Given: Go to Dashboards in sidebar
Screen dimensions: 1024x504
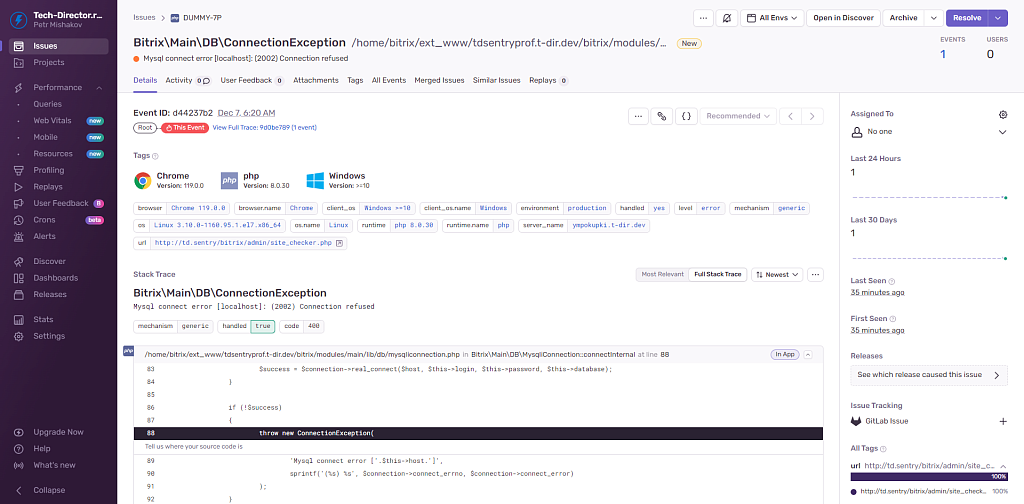Looking at the screenshot, I should (x=55, y=278).
